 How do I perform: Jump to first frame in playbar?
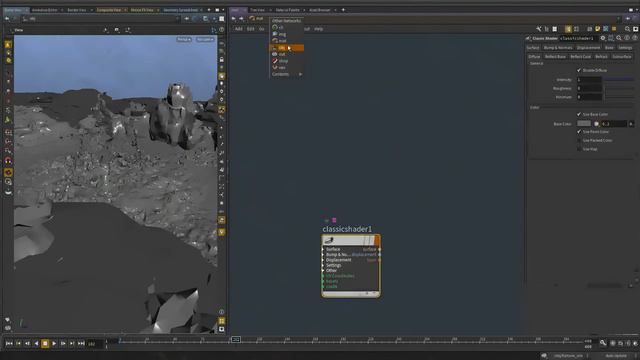(9, 344)
